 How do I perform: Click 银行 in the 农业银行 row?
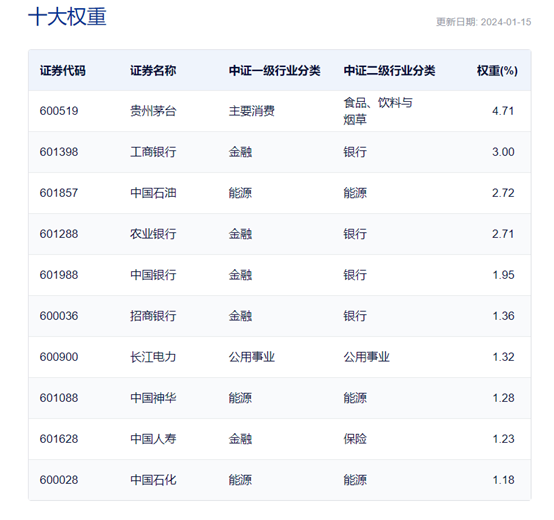click(x=355, y=234)
